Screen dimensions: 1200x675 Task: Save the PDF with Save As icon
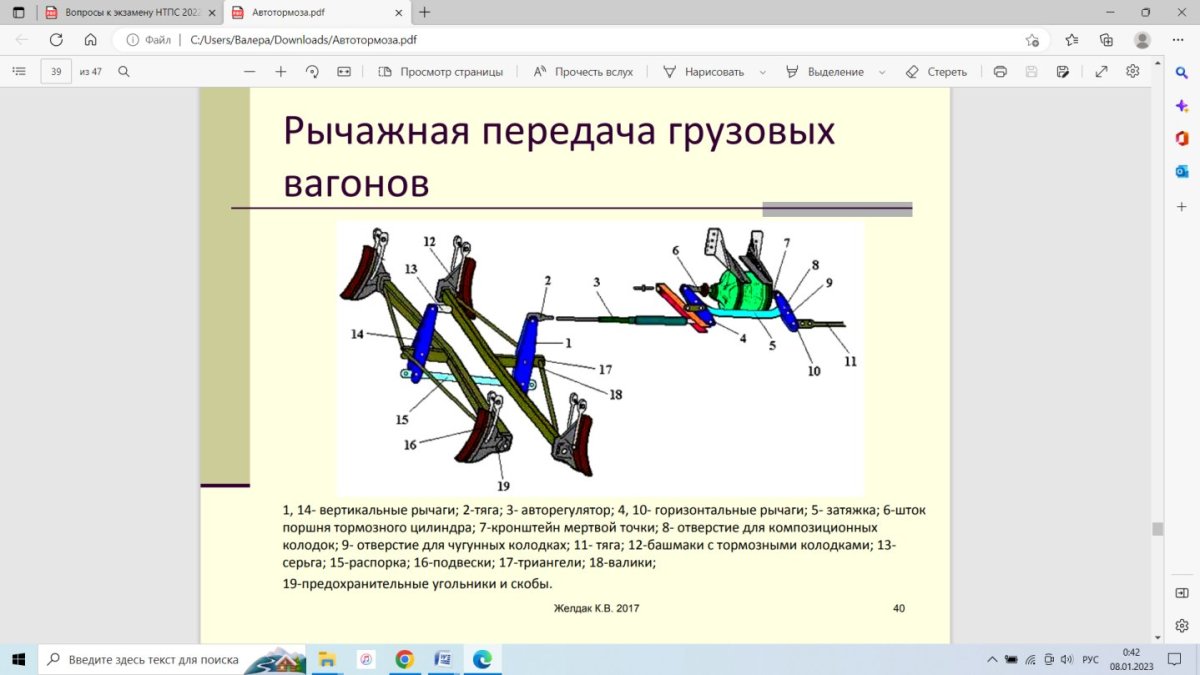(1062, 71)
